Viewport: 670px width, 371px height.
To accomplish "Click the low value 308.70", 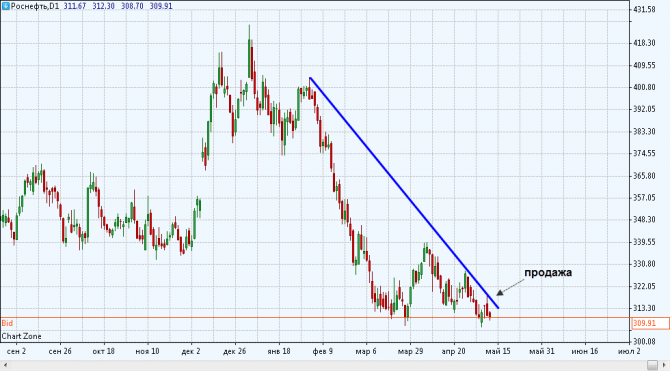I will coord(132,6).
